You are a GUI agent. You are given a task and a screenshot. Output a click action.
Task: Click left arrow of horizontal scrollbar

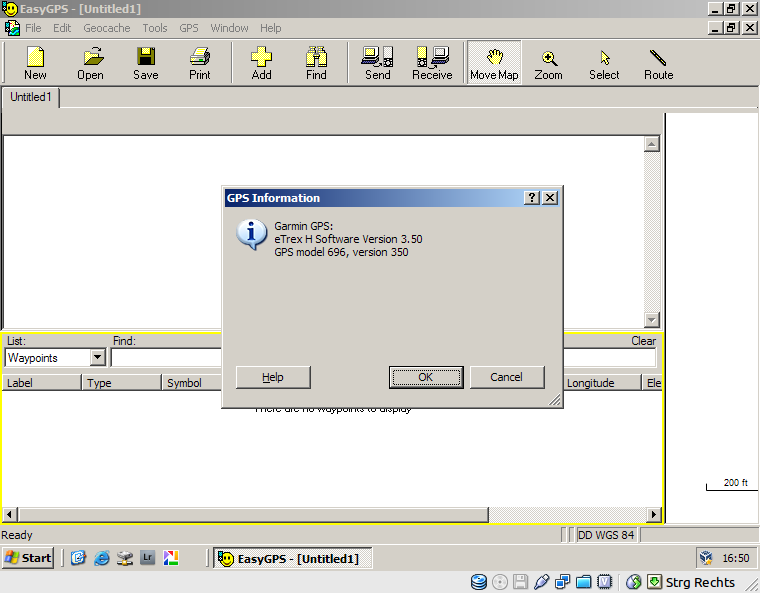click(10, 514)
